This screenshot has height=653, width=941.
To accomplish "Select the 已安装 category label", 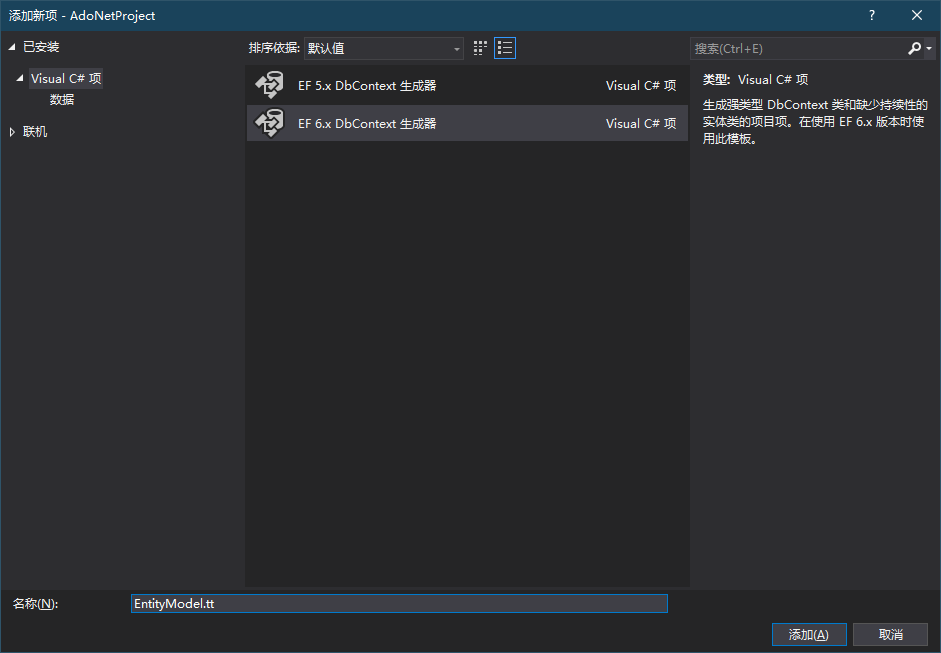I will pos(41,47).
